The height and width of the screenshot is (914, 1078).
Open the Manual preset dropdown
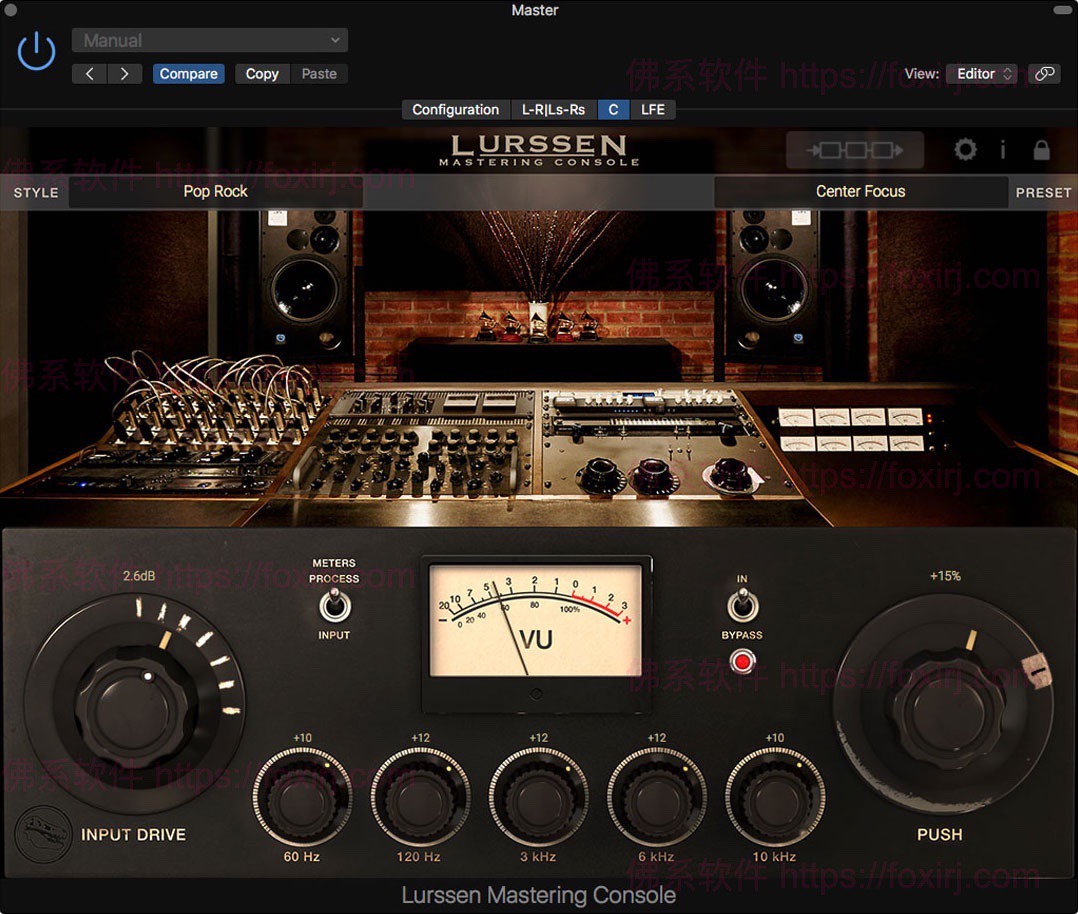210,41
